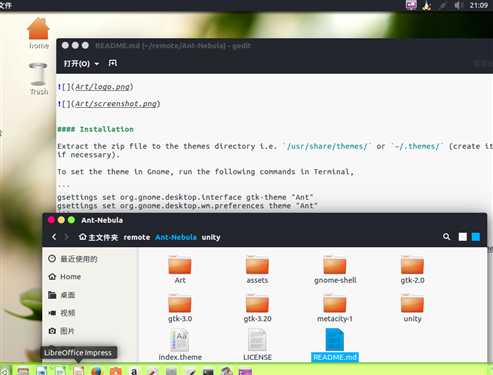Open the Trash desktop icon
This screenshot has height=375, width=493.
39,78
